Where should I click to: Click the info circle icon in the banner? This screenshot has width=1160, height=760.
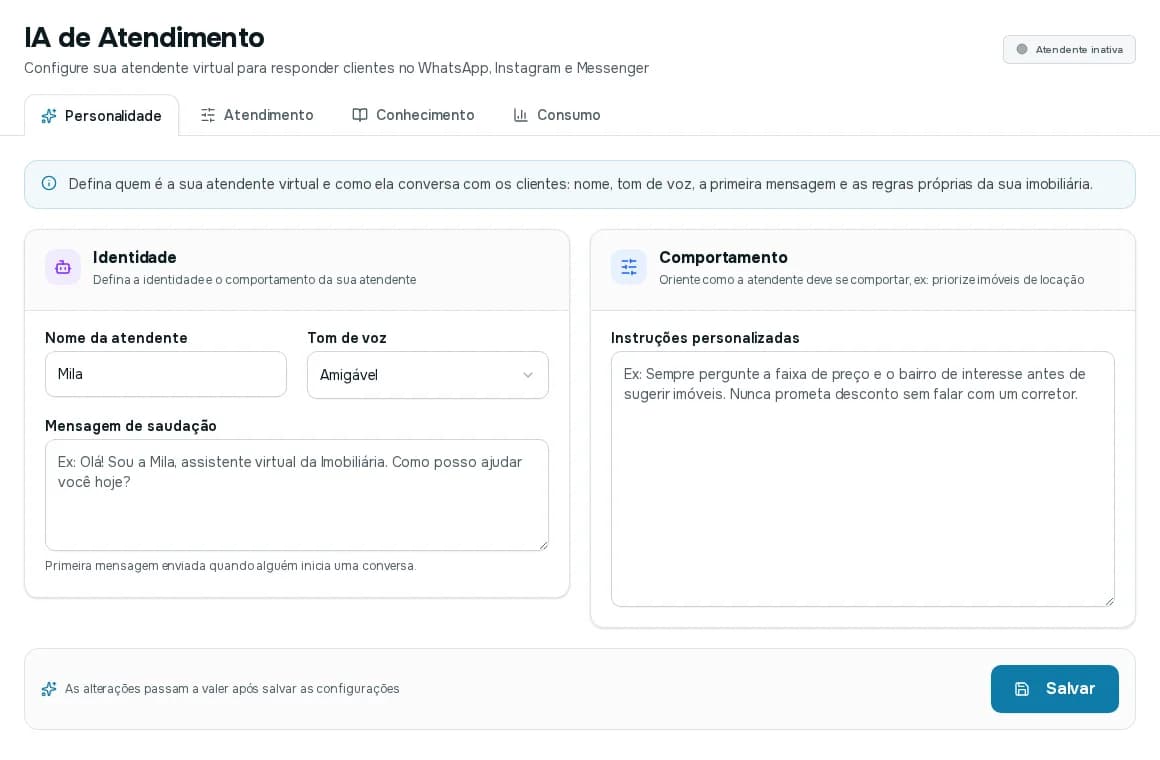(x=49, y=184)
